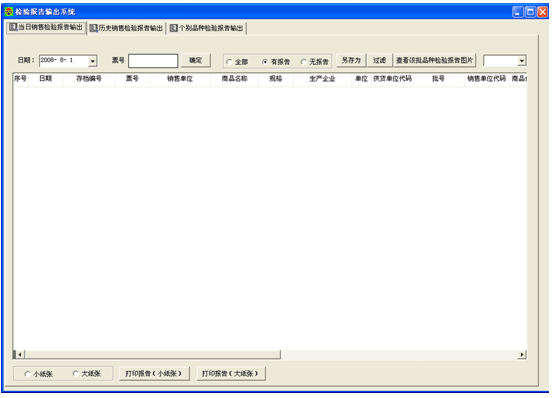The image size is (553, 398).
Task: Click the 序号 column header
Action: click(x=20, y=79)
